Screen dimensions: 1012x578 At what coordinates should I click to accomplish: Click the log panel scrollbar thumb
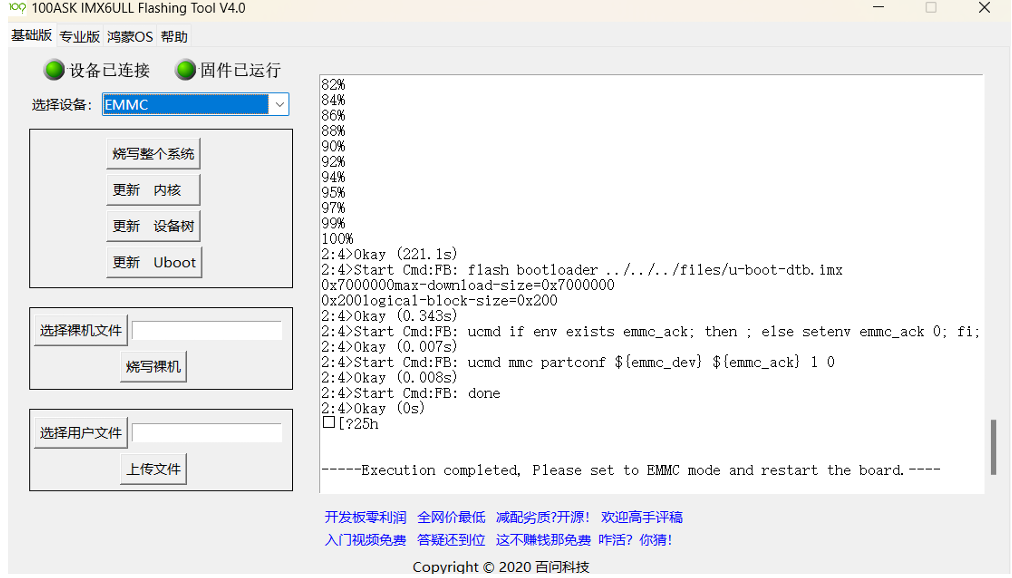pos(993,447)
